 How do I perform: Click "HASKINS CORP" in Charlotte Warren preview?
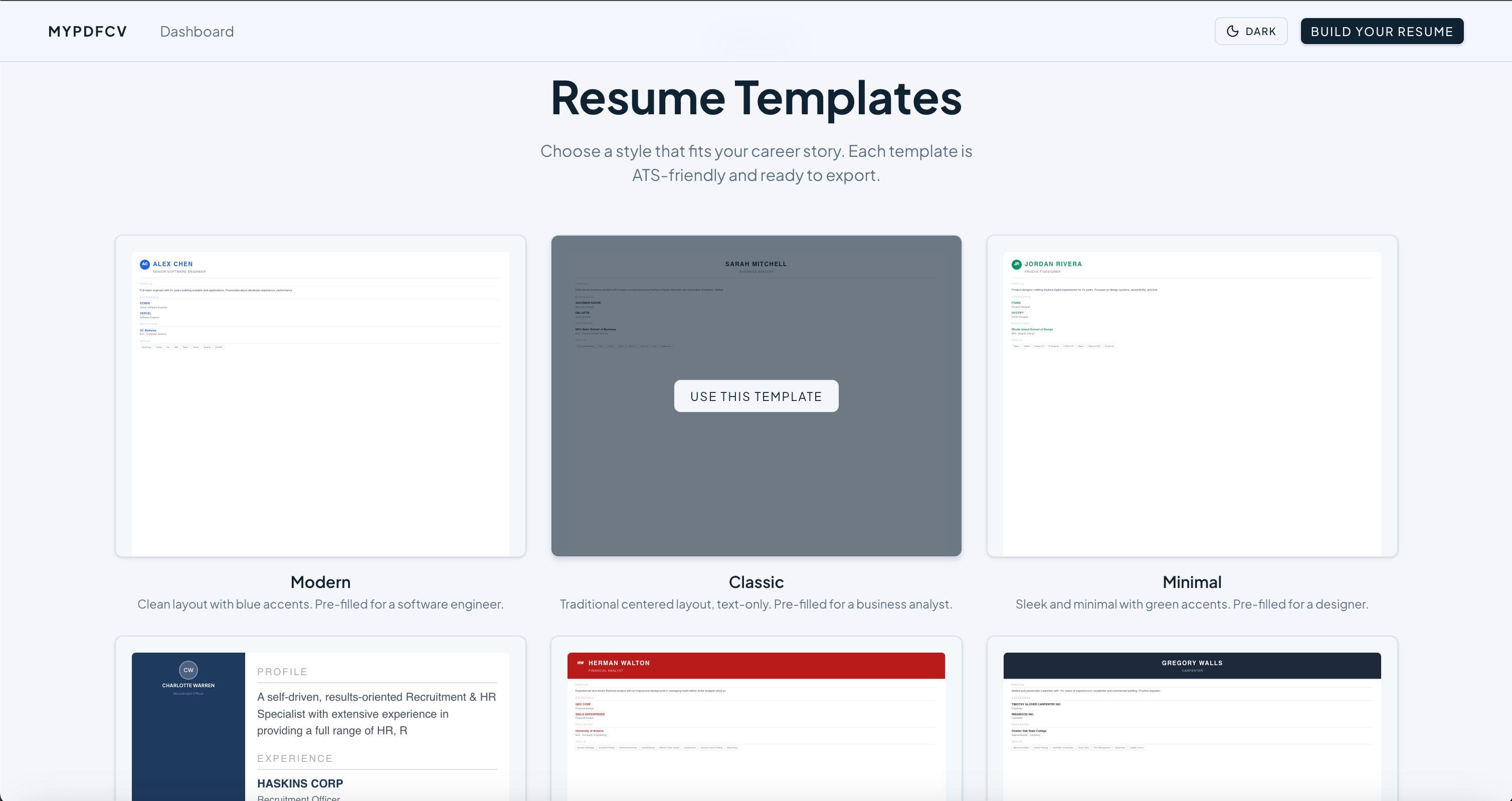pos(300,783)
